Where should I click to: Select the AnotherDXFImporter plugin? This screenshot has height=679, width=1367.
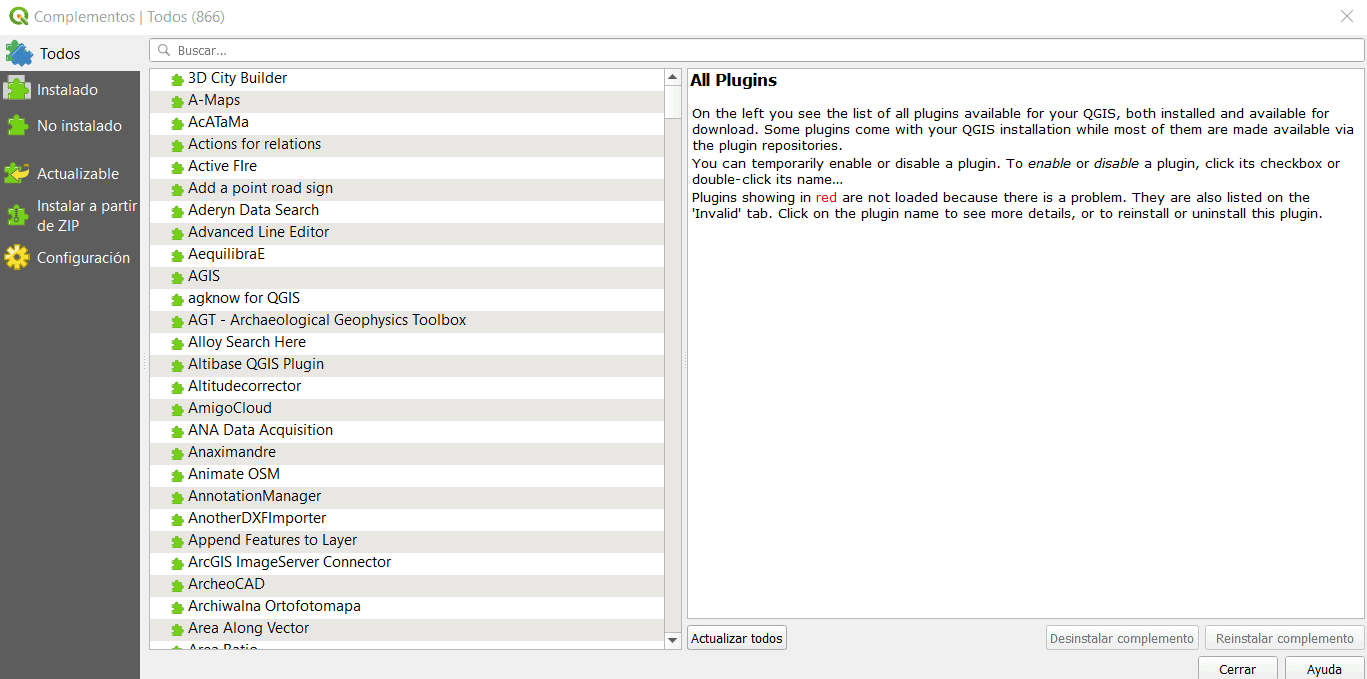[x=407, y=518]
